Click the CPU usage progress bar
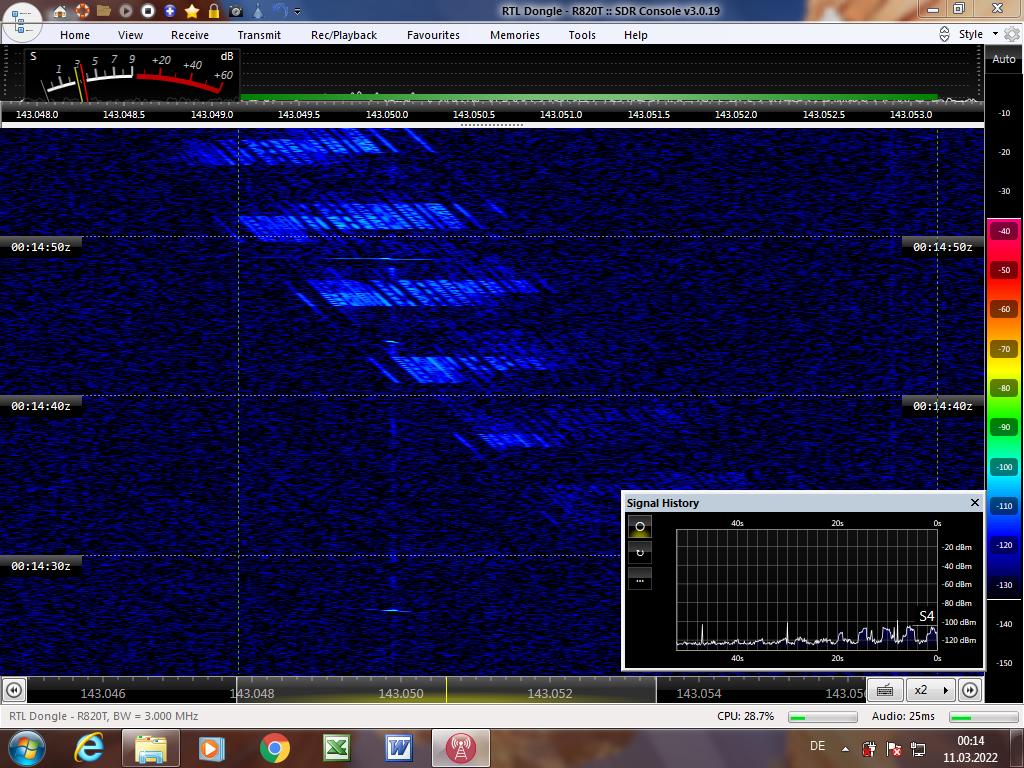1024x768 pixels. [822, 717]
